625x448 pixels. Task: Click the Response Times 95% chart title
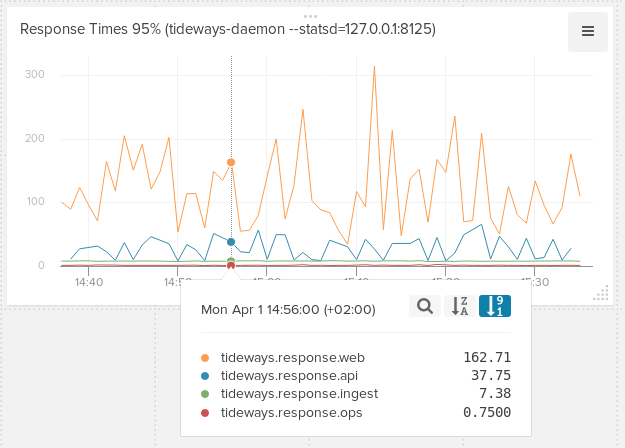tap(228, 29)
